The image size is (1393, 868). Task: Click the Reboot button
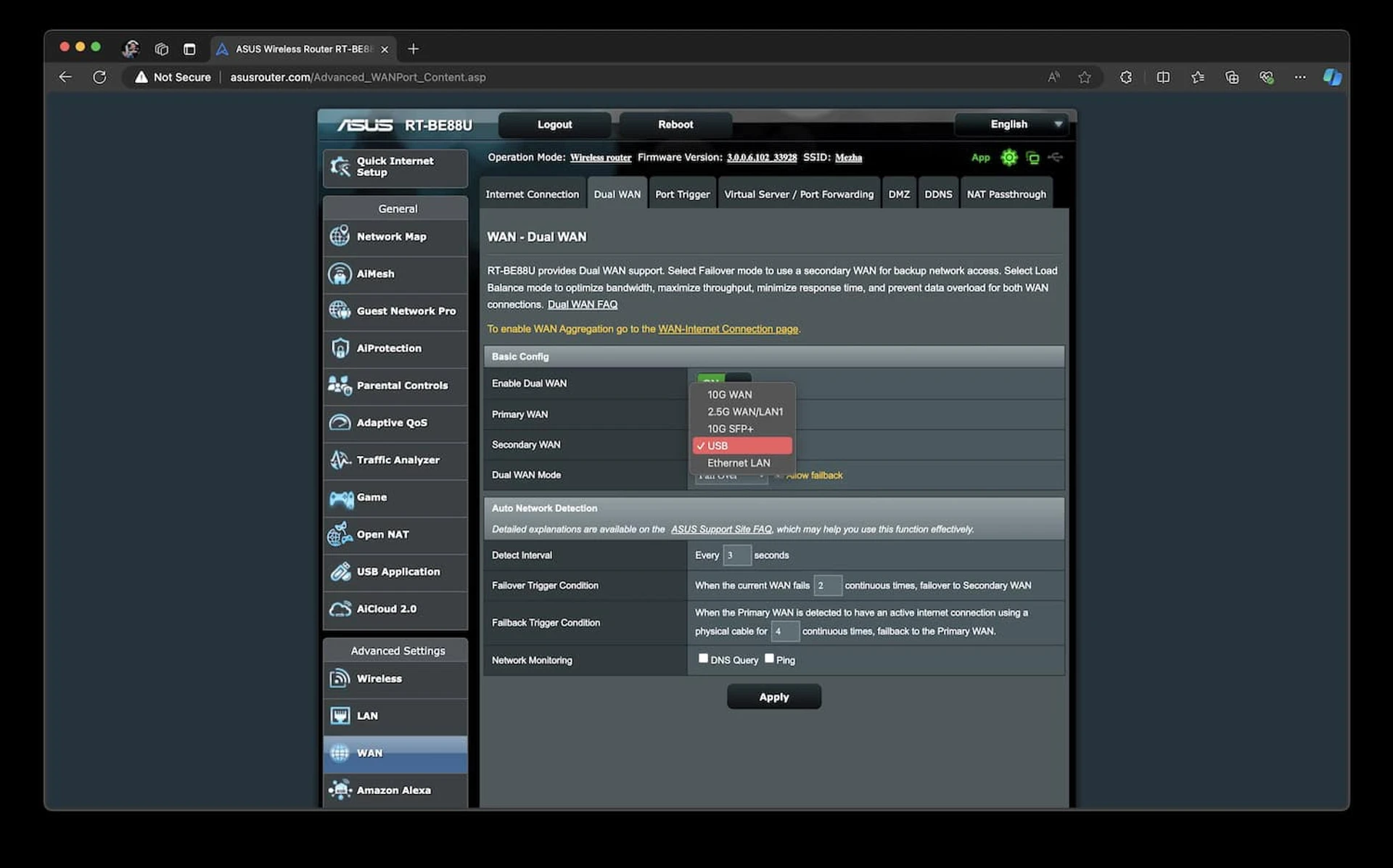[x=675, y=124]
